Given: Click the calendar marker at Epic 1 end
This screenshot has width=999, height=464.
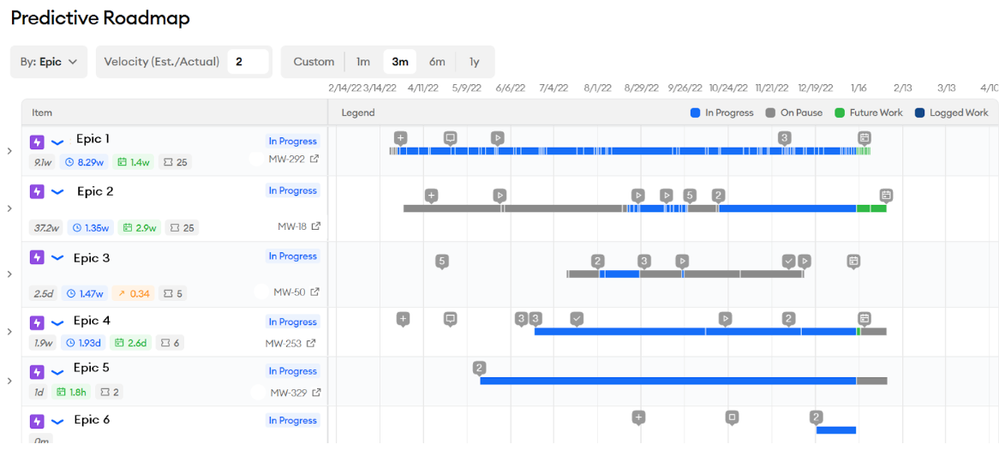Looking at the screenshot, I should [x=864, y=138].
